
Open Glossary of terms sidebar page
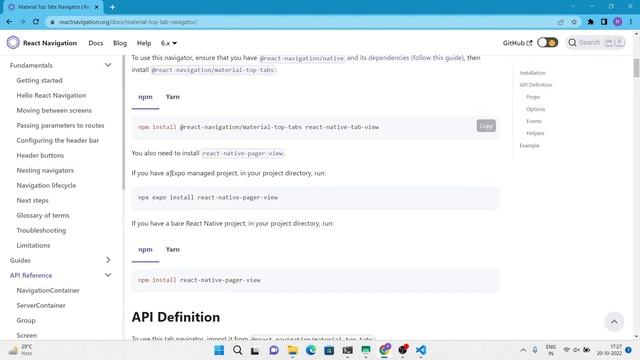click(x=43, y=215)
